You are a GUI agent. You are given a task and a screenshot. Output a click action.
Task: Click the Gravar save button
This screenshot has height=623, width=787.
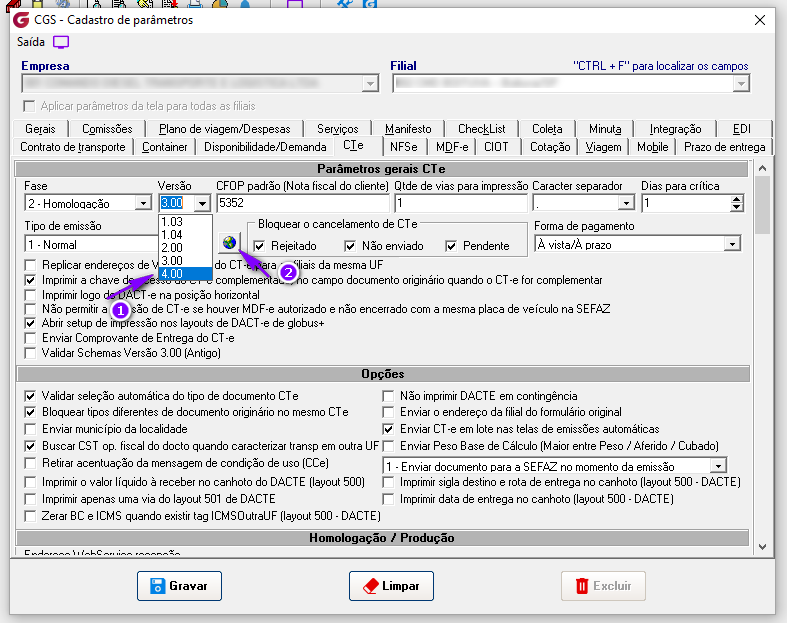point(179,586)
